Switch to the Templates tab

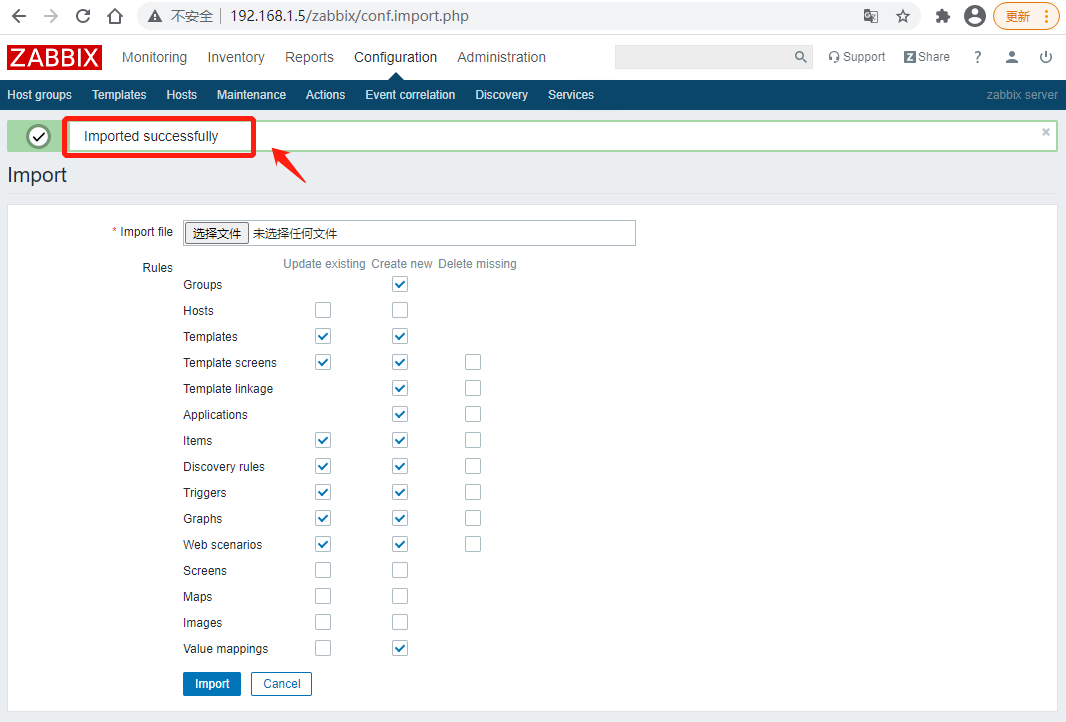119,95
